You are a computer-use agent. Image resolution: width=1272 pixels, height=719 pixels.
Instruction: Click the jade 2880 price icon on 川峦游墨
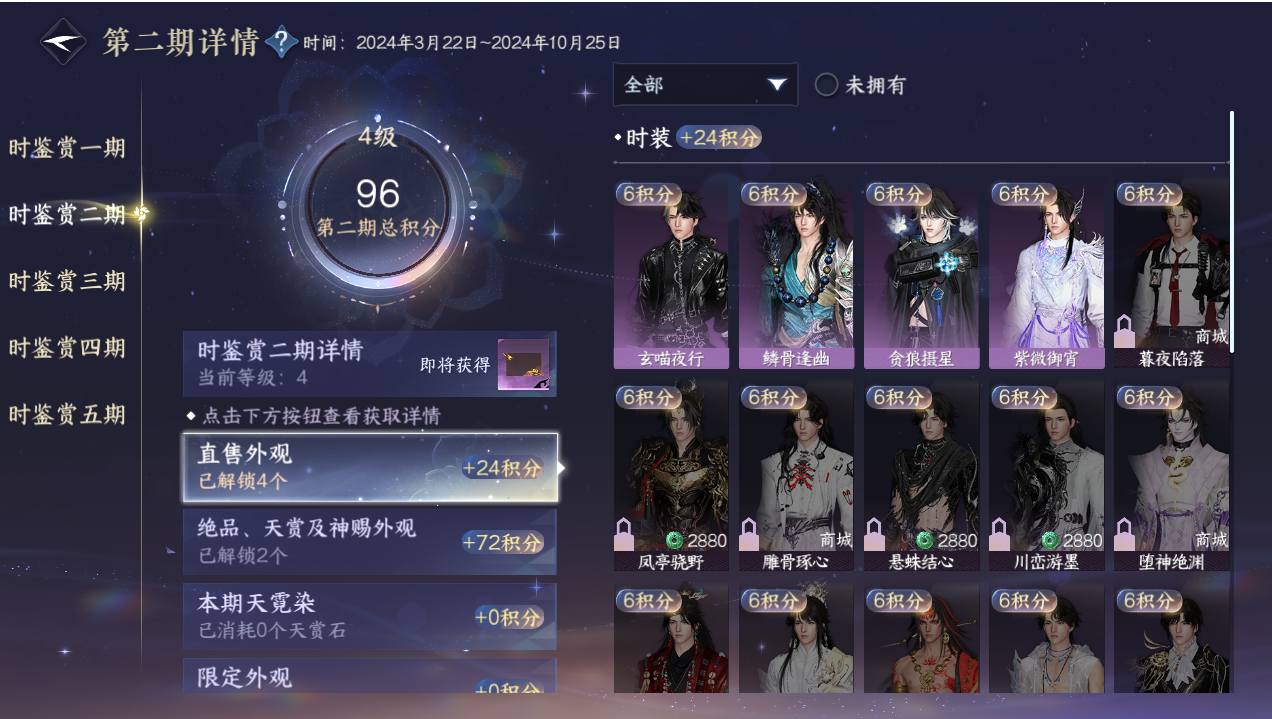coord(1050,540)
